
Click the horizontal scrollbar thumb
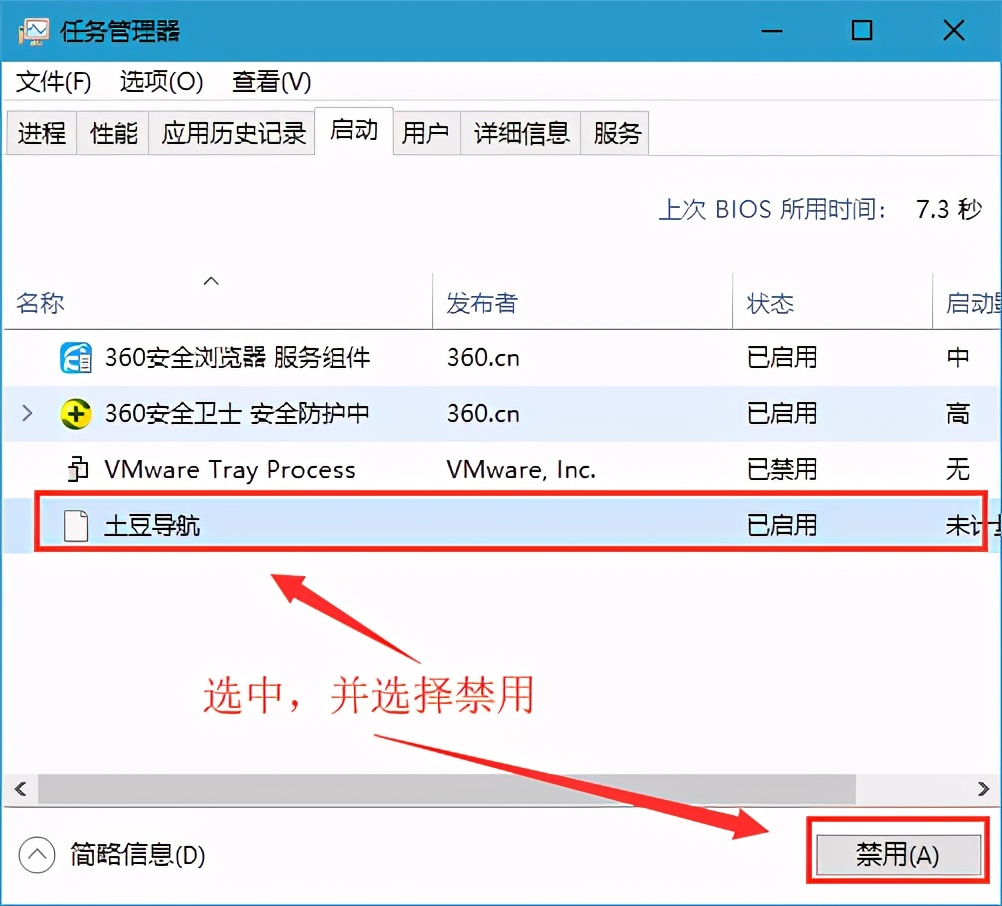click(x=447, y=789)
